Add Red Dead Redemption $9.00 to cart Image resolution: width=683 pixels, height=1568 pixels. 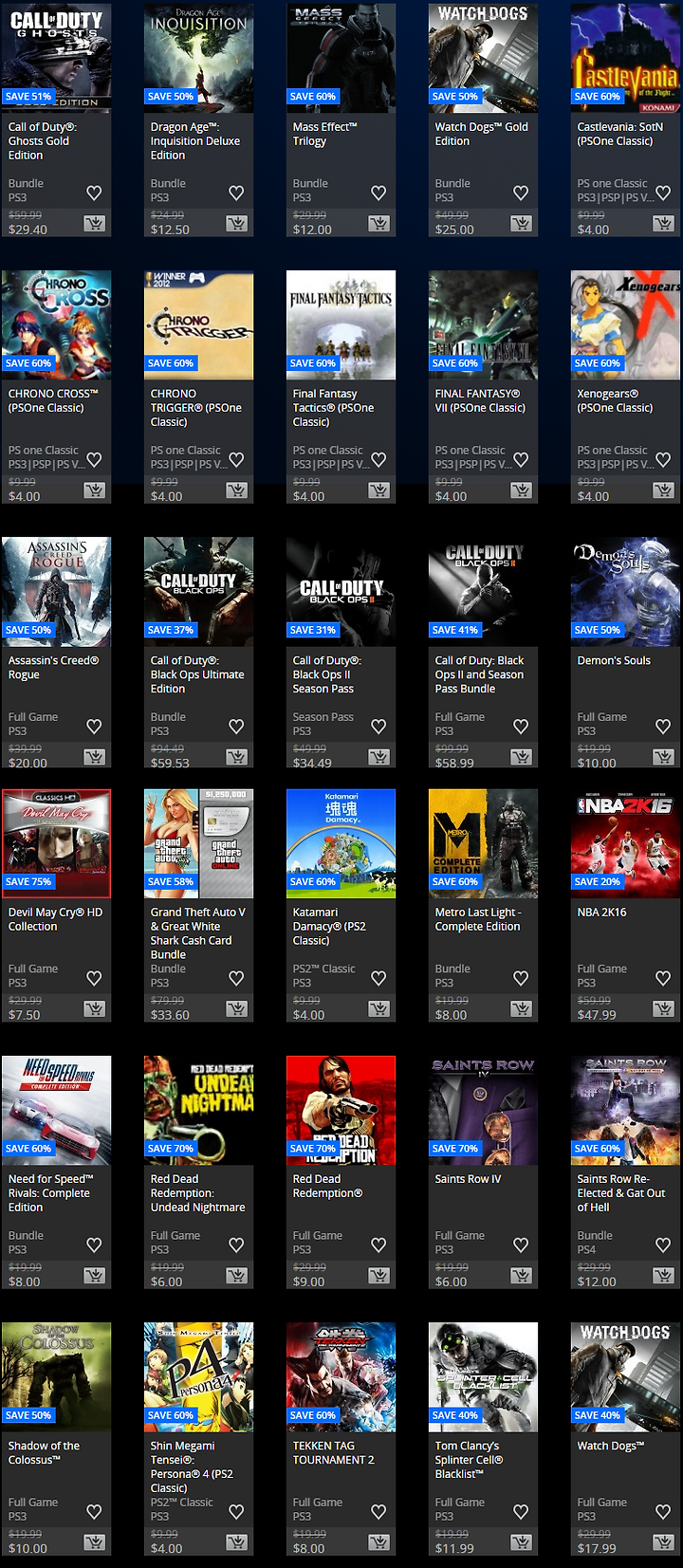[379, 1276]
